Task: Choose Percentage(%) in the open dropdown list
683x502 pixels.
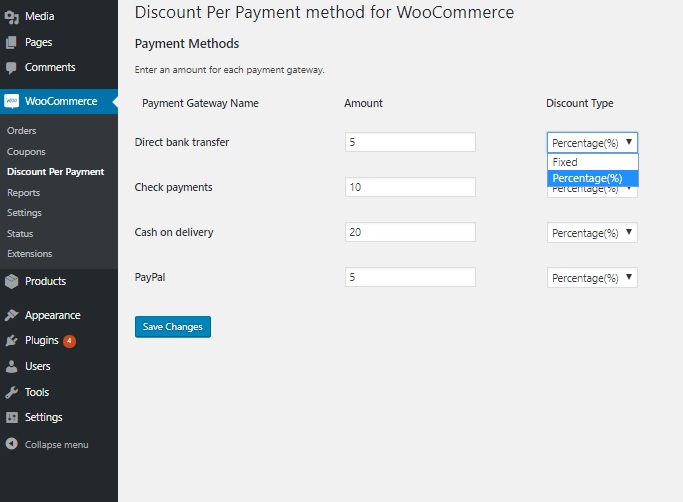Action: 592,178
